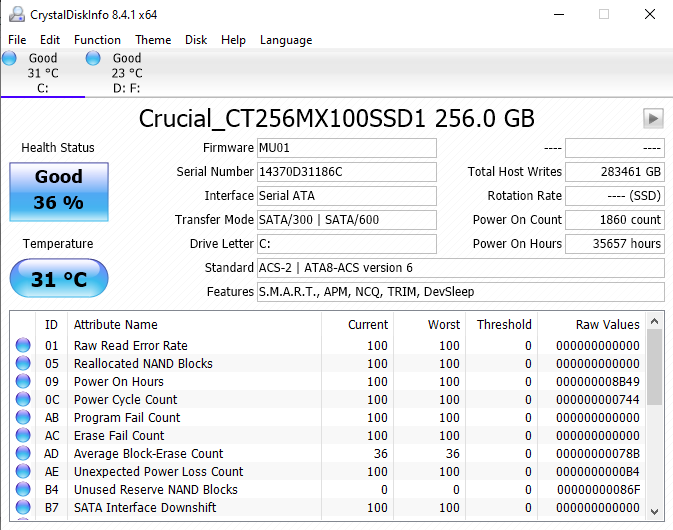The height and width of the screenshot is (530, 673).
Task: Select the SATA Interface Downshift row text
Action: 145,508
